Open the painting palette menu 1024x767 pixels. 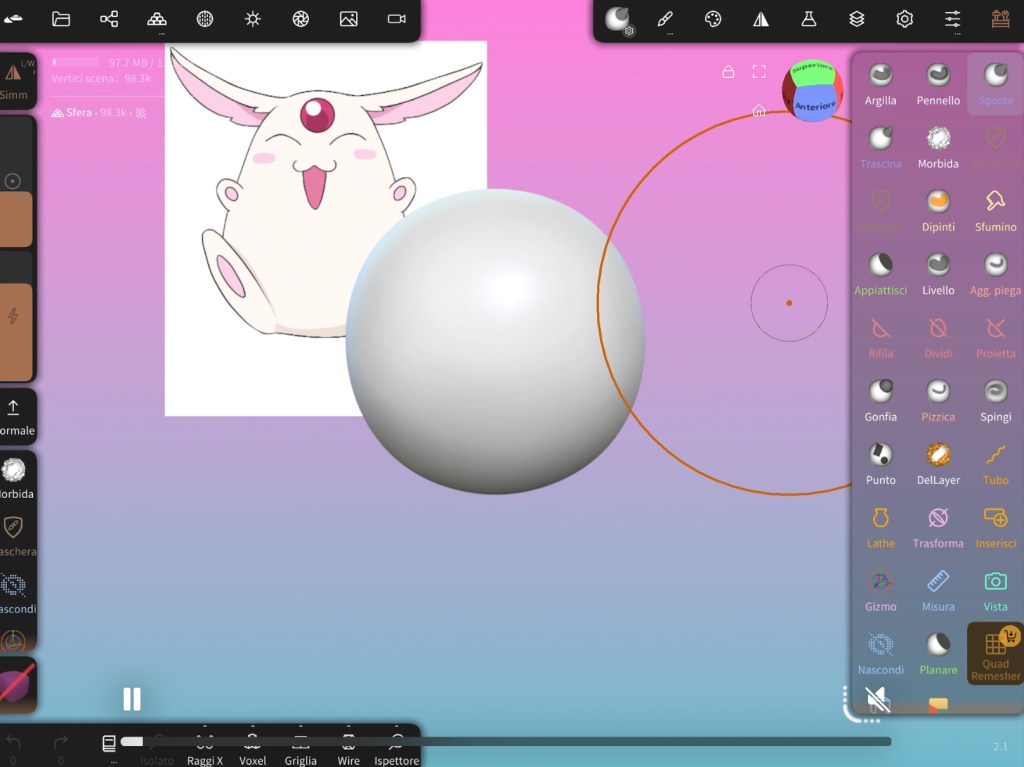coord(713,19)
